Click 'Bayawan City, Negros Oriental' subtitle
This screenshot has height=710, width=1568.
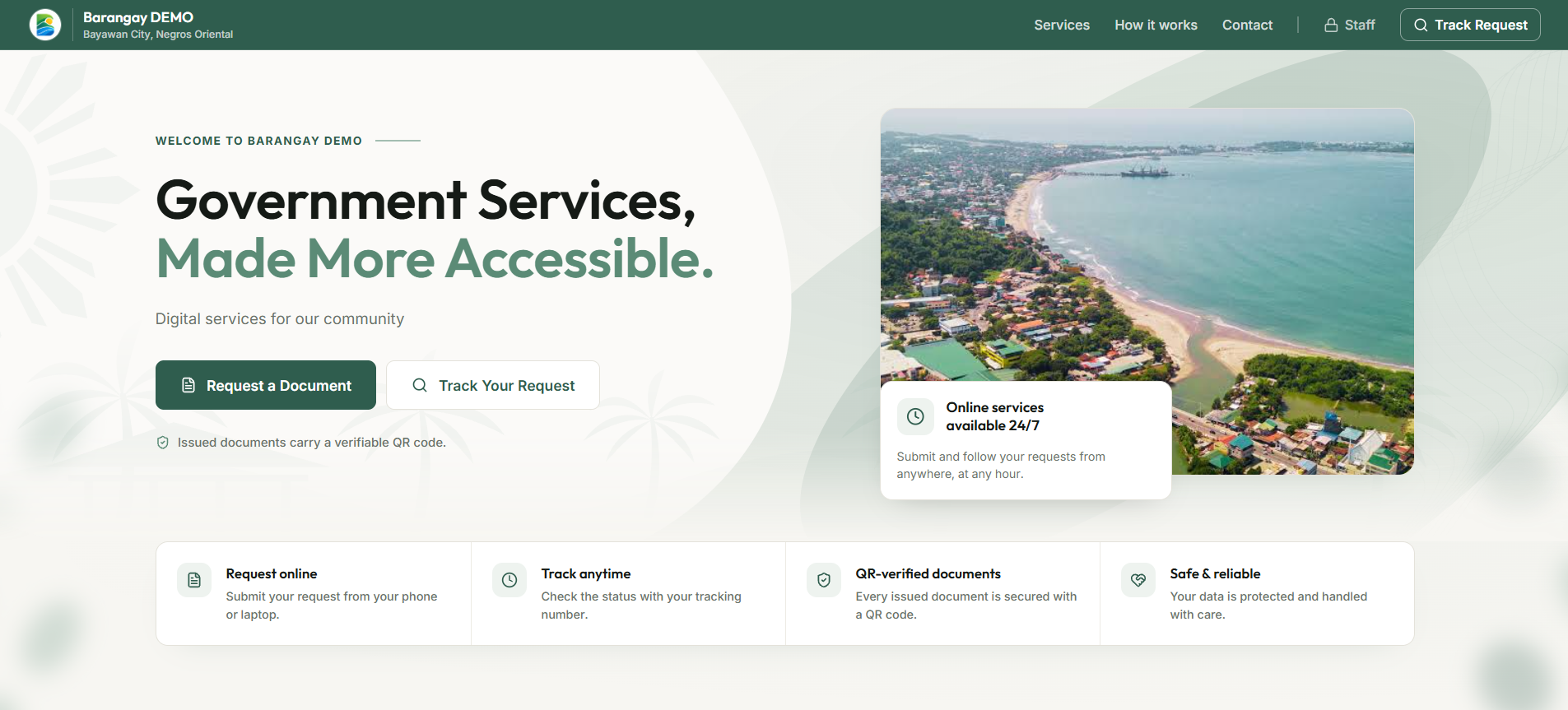158,35
